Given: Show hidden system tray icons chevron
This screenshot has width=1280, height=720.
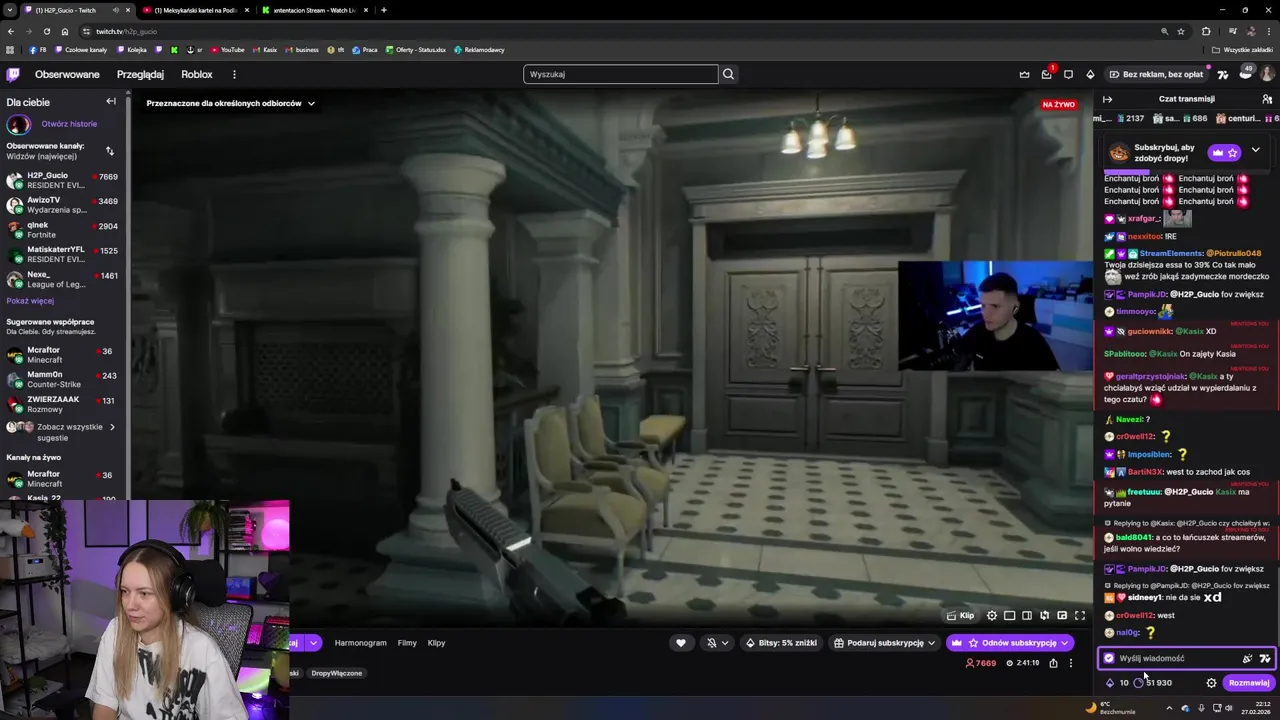Looking at the screenshot, I should (x=1169, y=708).
